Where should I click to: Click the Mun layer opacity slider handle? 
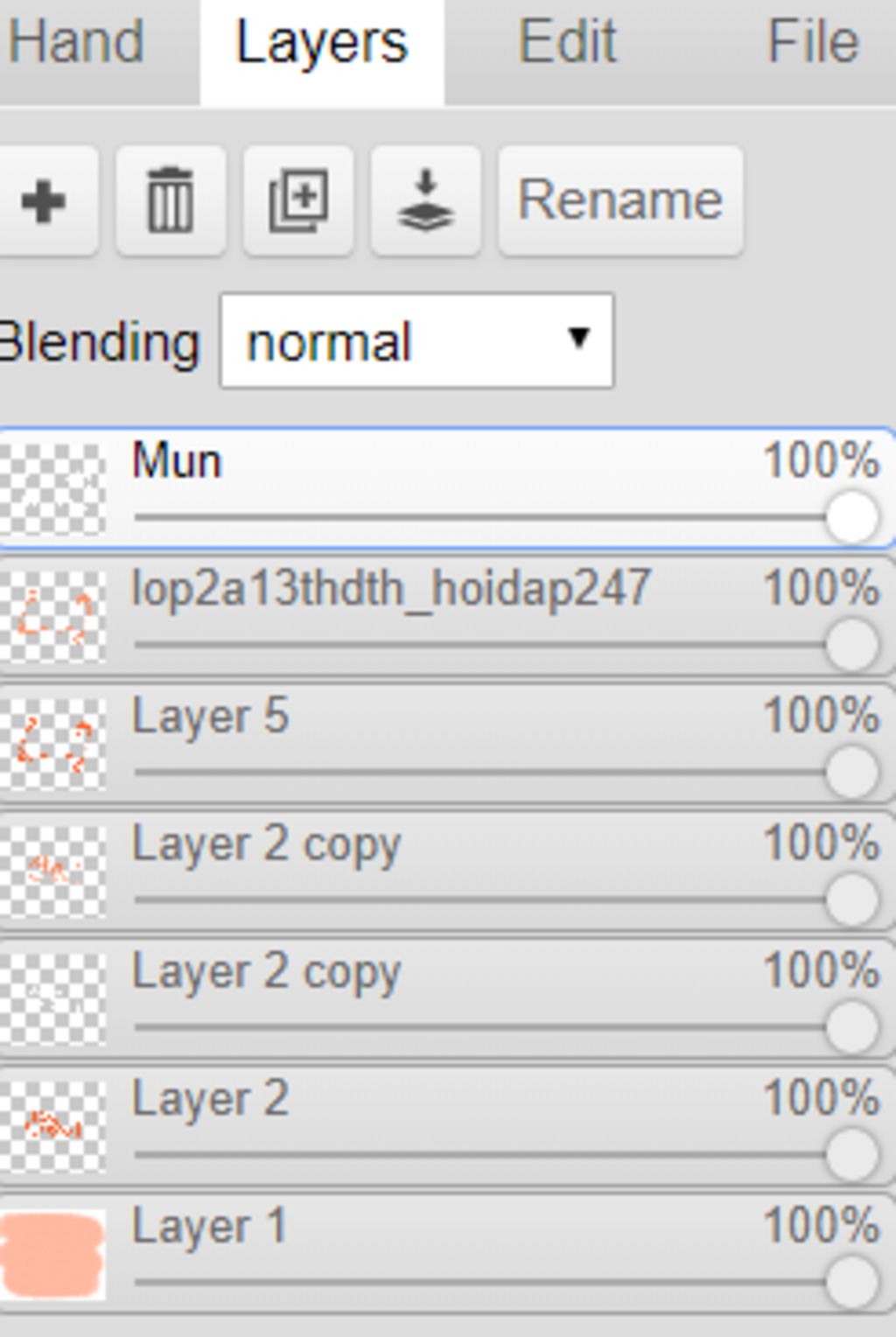click(x=852, y=517)
